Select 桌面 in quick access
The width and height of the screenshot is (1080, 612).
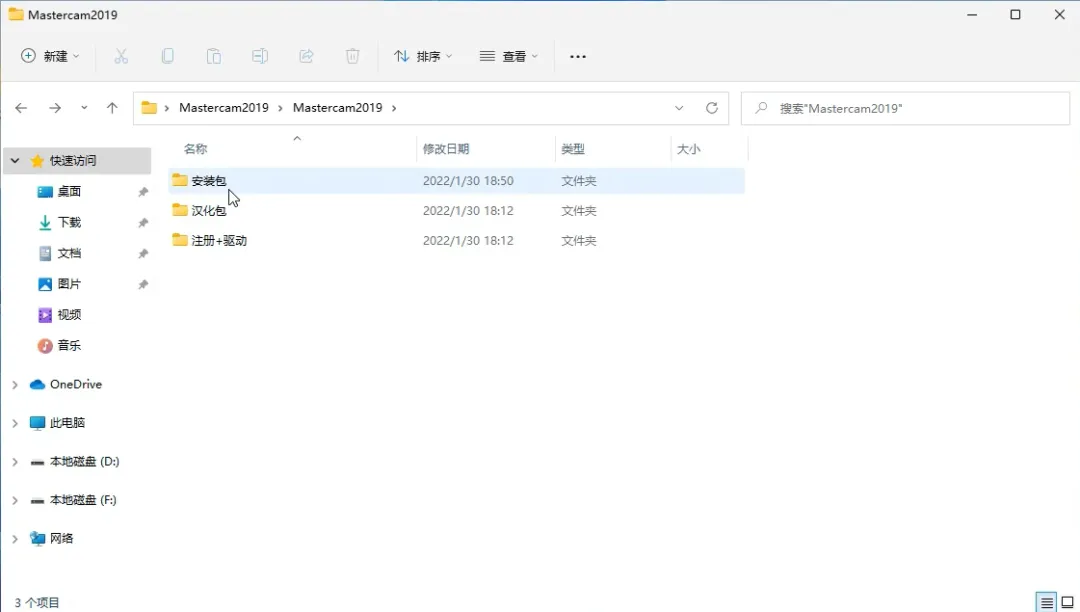(x=69, y=191)
